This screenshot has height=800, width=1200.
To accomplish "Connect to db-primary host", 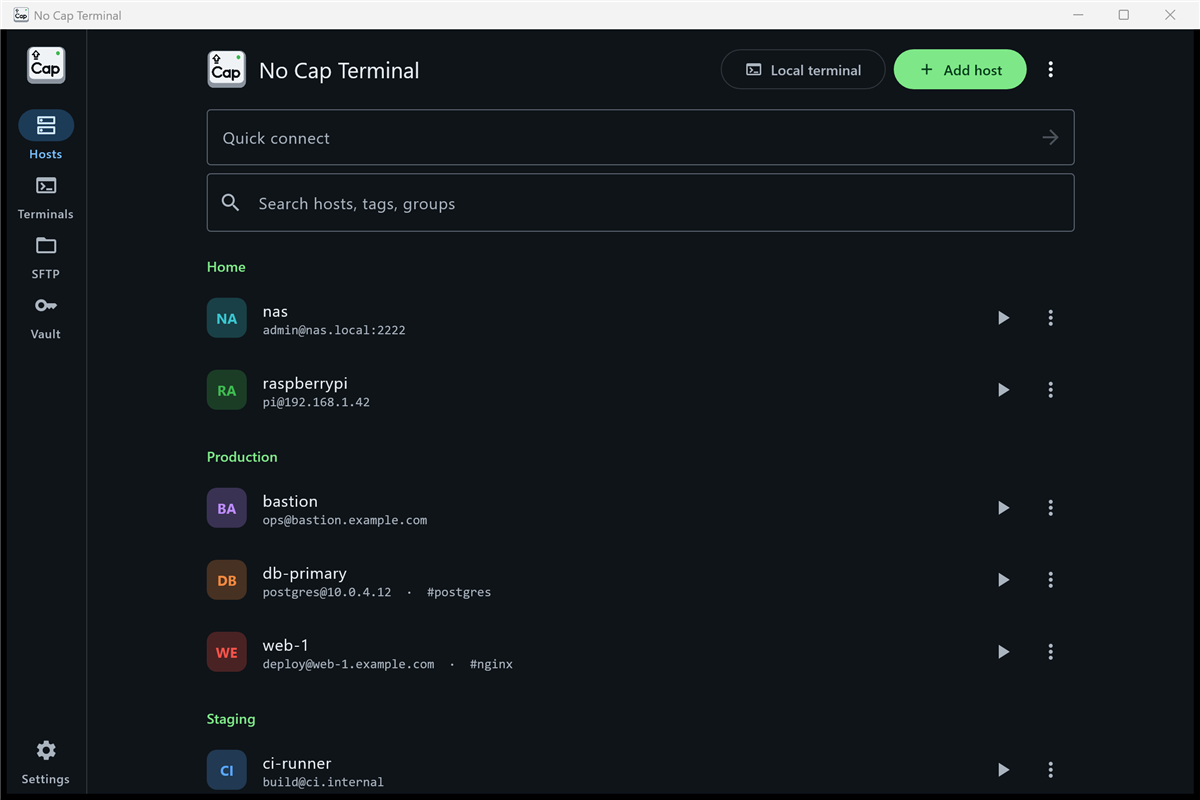I will click(1003, 580).
